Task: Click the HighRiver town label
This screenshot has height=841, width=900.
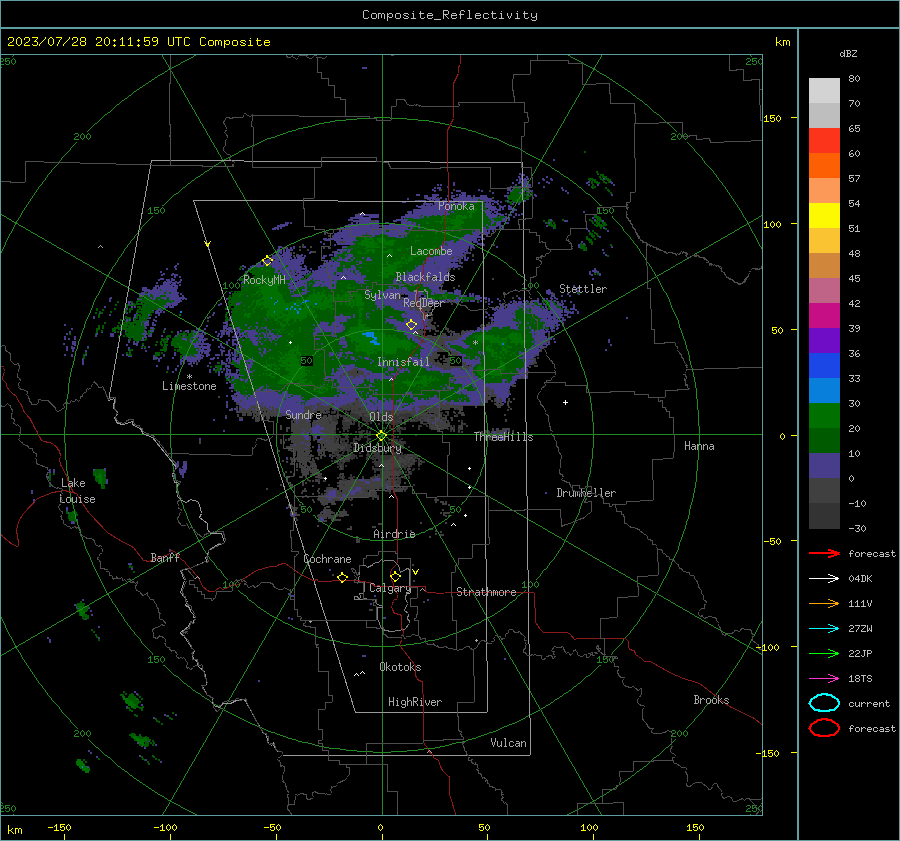Action: 415,702
